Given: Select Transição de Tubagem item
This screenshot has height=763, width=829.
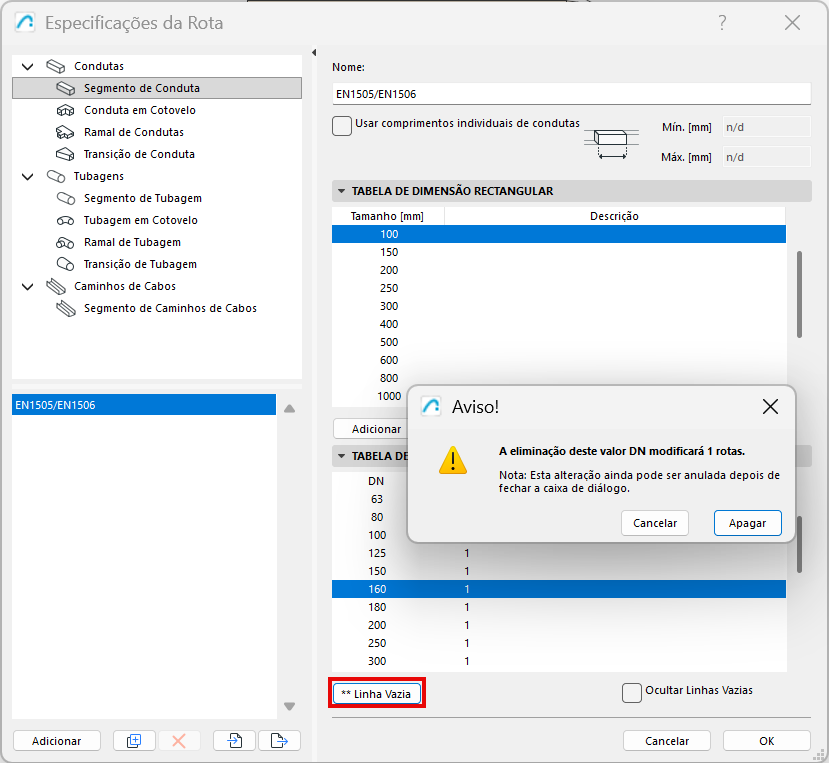Looking at the screenshot, I should 140,264.
